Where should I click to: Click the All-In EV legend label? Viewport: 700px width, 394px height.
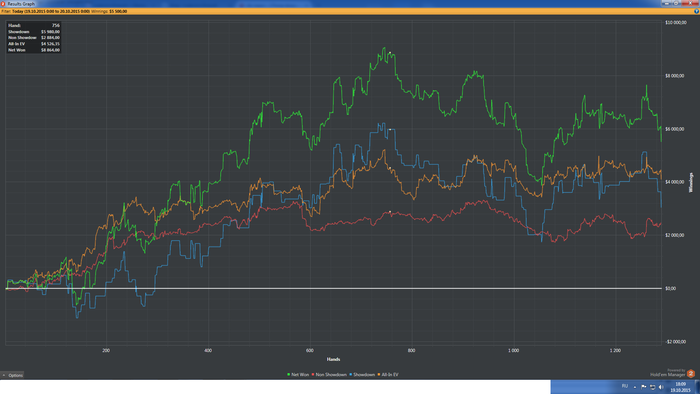click(390, 375)
